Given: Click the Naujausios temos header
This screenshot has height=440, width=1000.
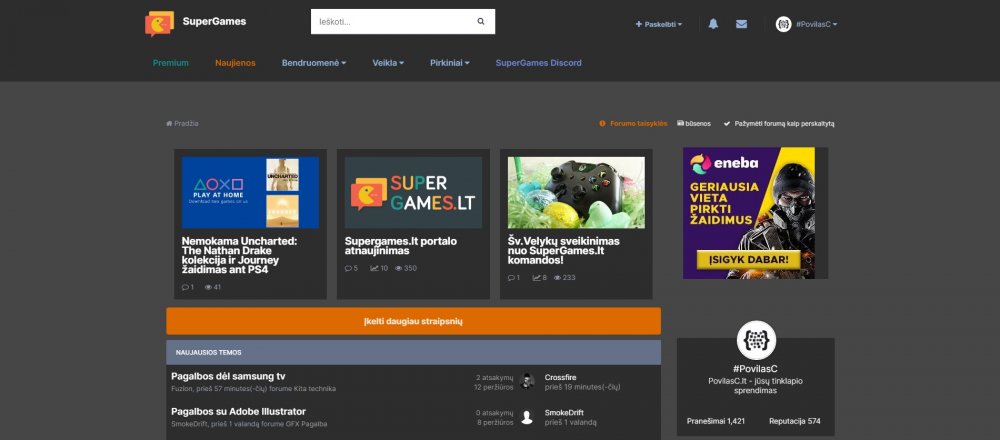Looking at the screenshot, I should [x=413, y=353].
